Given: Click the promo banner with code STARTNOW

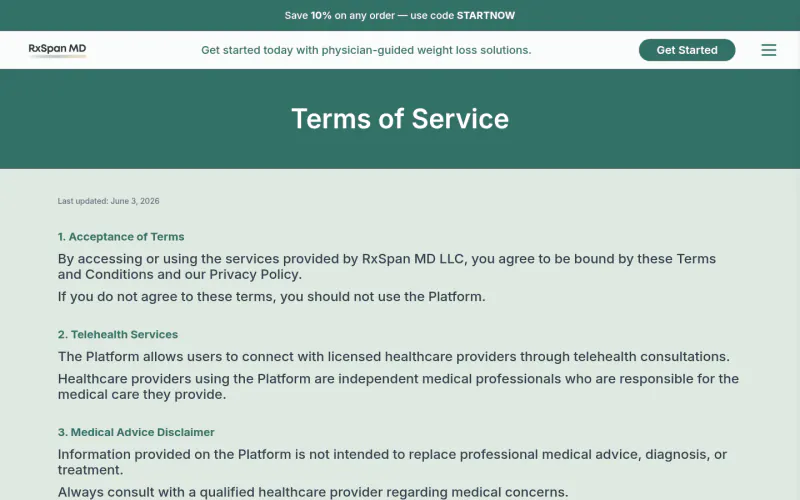Looking at the screenshot, I should 399,15.
